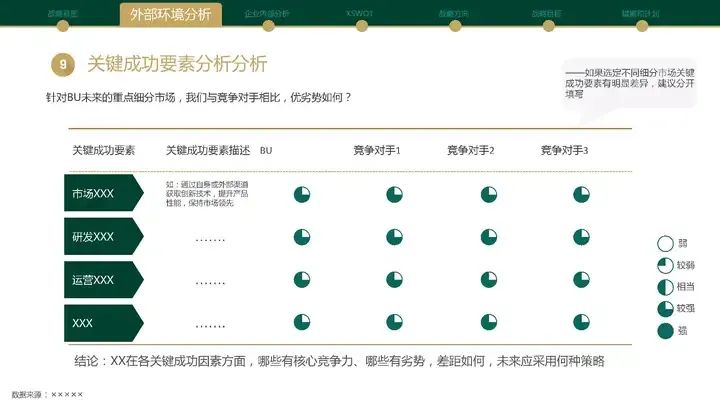Click the 运营XXX pie icon under 竞争对手1
This screenshot has height=405, width=720.
tap(394, 280)
